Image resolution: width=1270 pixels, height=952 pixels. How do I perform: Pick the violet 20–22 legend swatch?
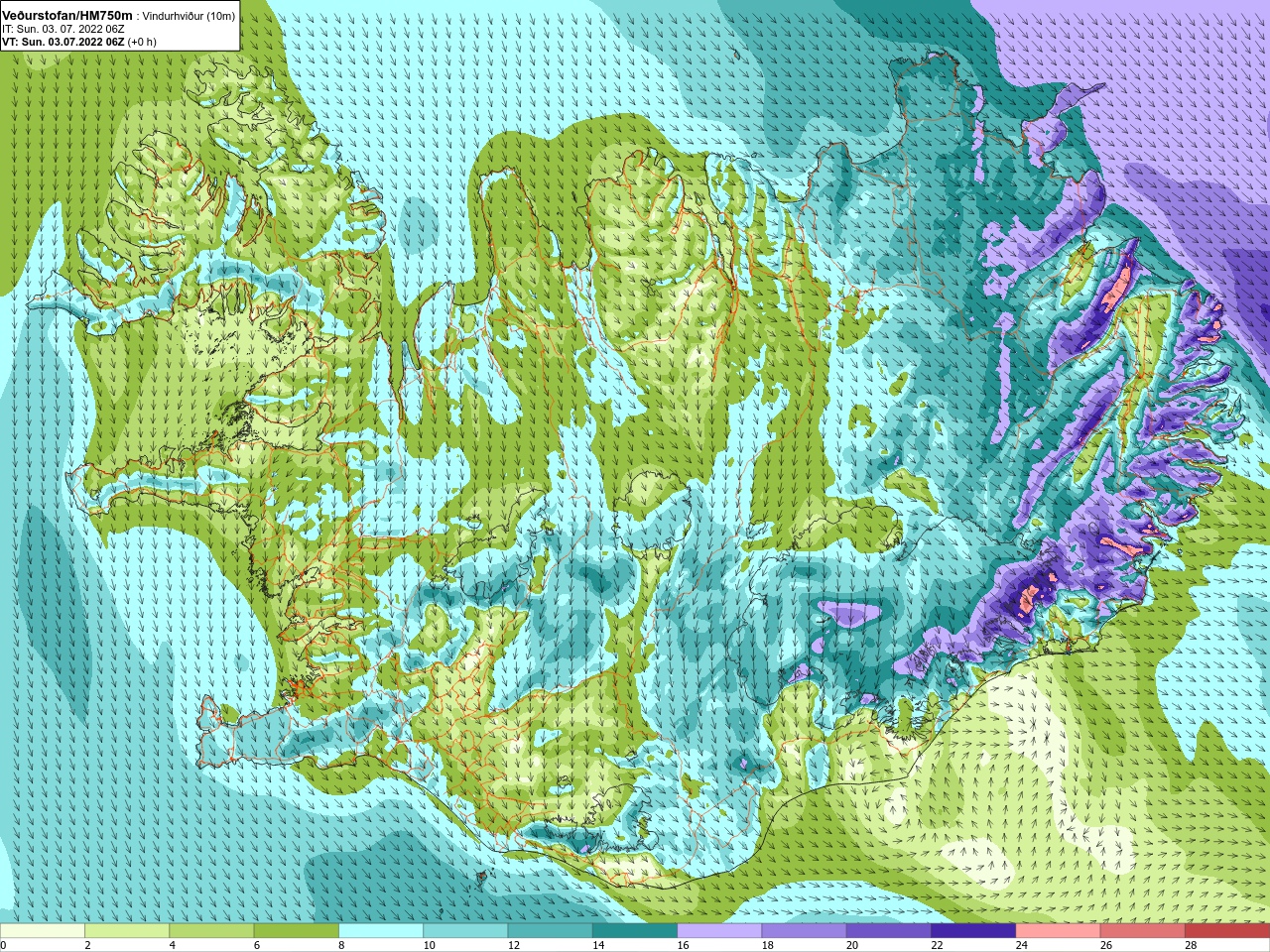[x=889, y=931]
